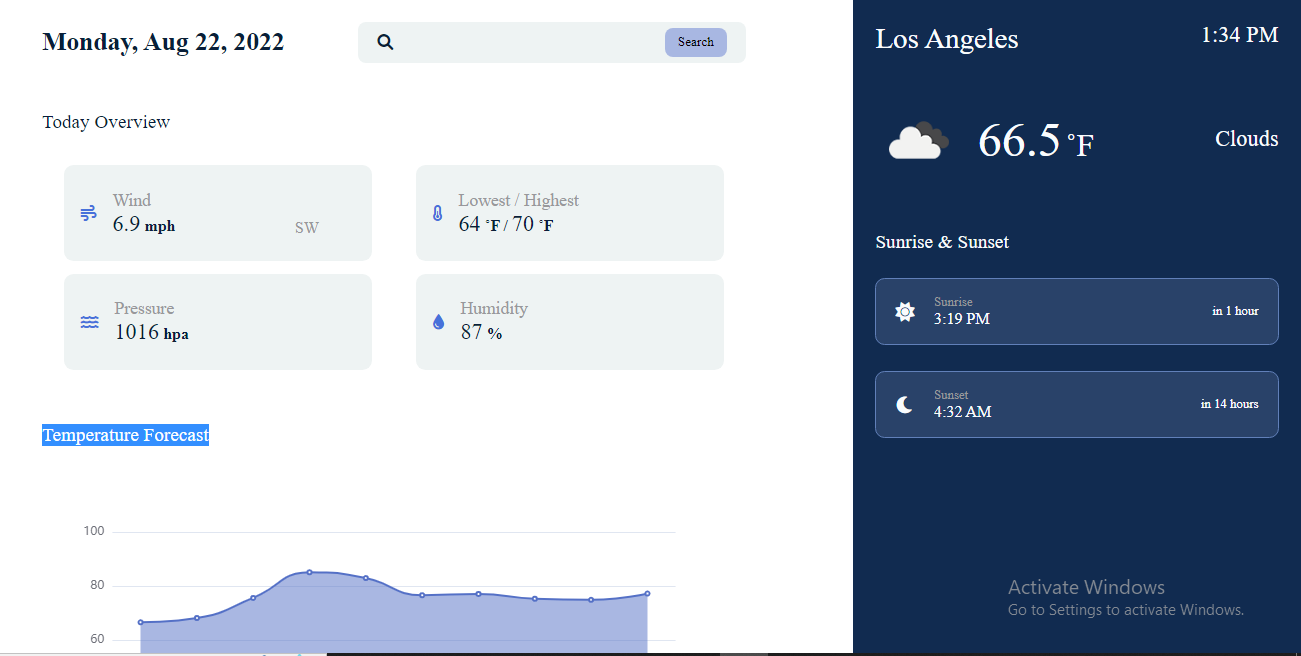Click the magnifying glass search icon

385,42
